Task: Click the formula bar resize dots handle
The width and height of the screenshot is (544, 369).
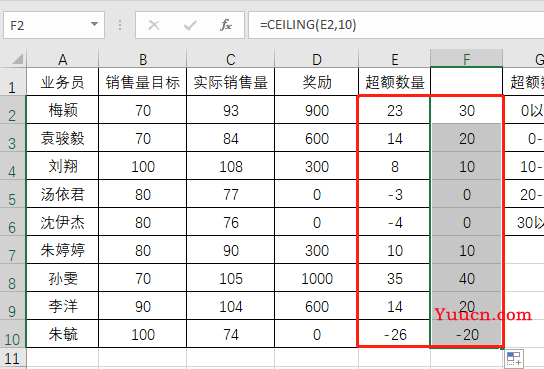Action: (120, 25)
